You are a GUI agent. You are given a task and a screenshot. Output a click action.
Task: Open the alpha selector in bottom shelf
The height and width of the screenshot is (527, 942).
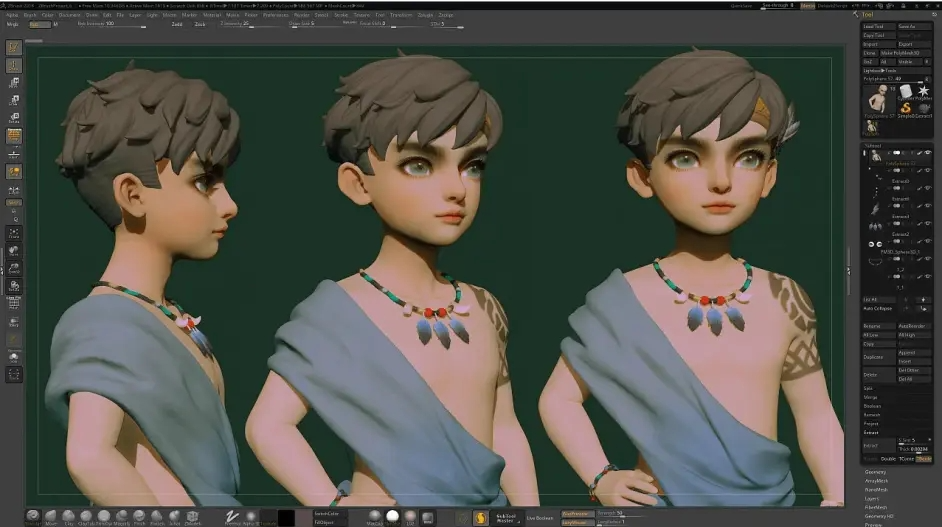click(251, 517)
